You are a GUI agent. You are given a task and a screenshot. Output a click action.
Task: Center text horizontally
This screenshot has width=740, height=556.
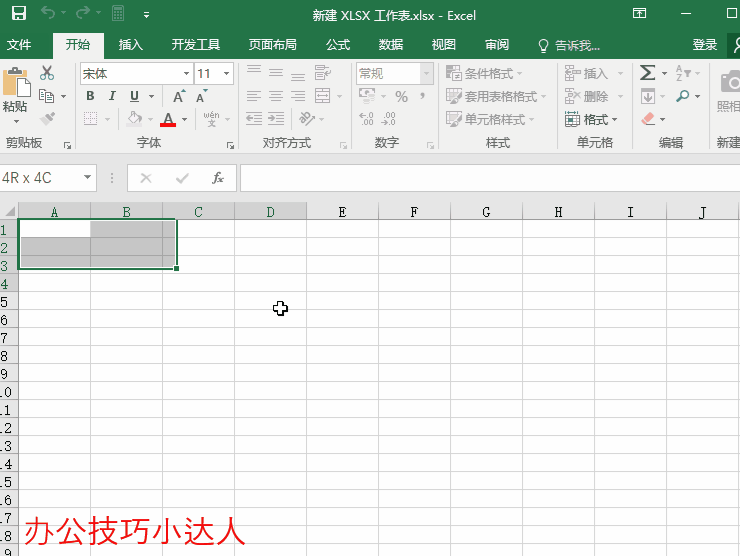[x=276, y=96]
